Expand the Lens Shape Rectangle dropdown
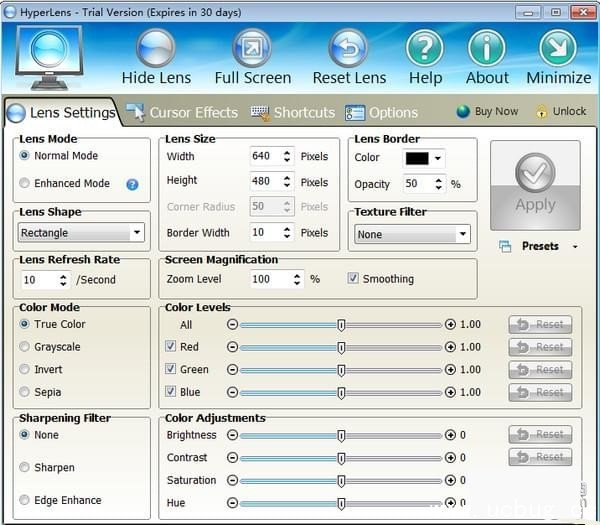 pyautogui.click(x=82, y=233)
